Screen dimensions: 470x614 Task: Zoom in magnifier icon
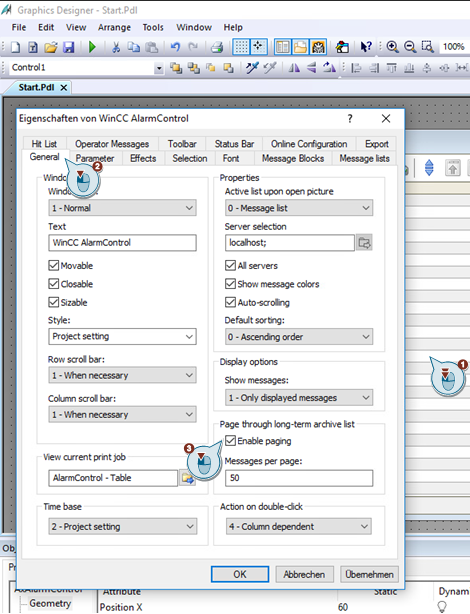(392, 47)
